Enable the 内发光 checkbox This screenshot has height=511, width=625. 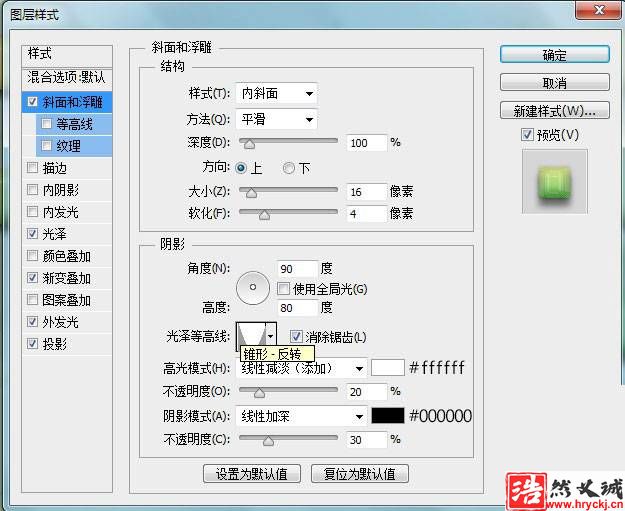(x=32, y=211)
